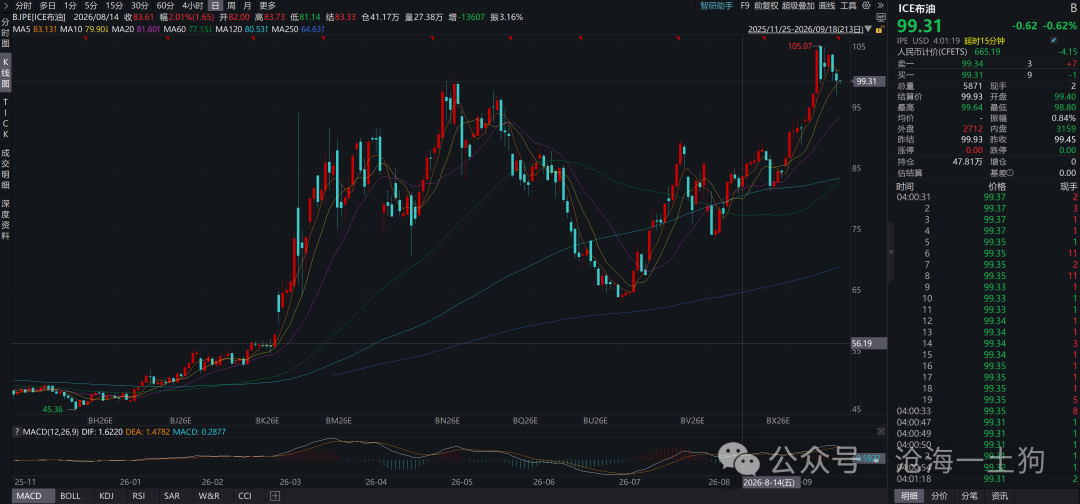Select the 5分 five-minute period
This screenshot has height=504, width=1080.
click(x=91, y=5)
